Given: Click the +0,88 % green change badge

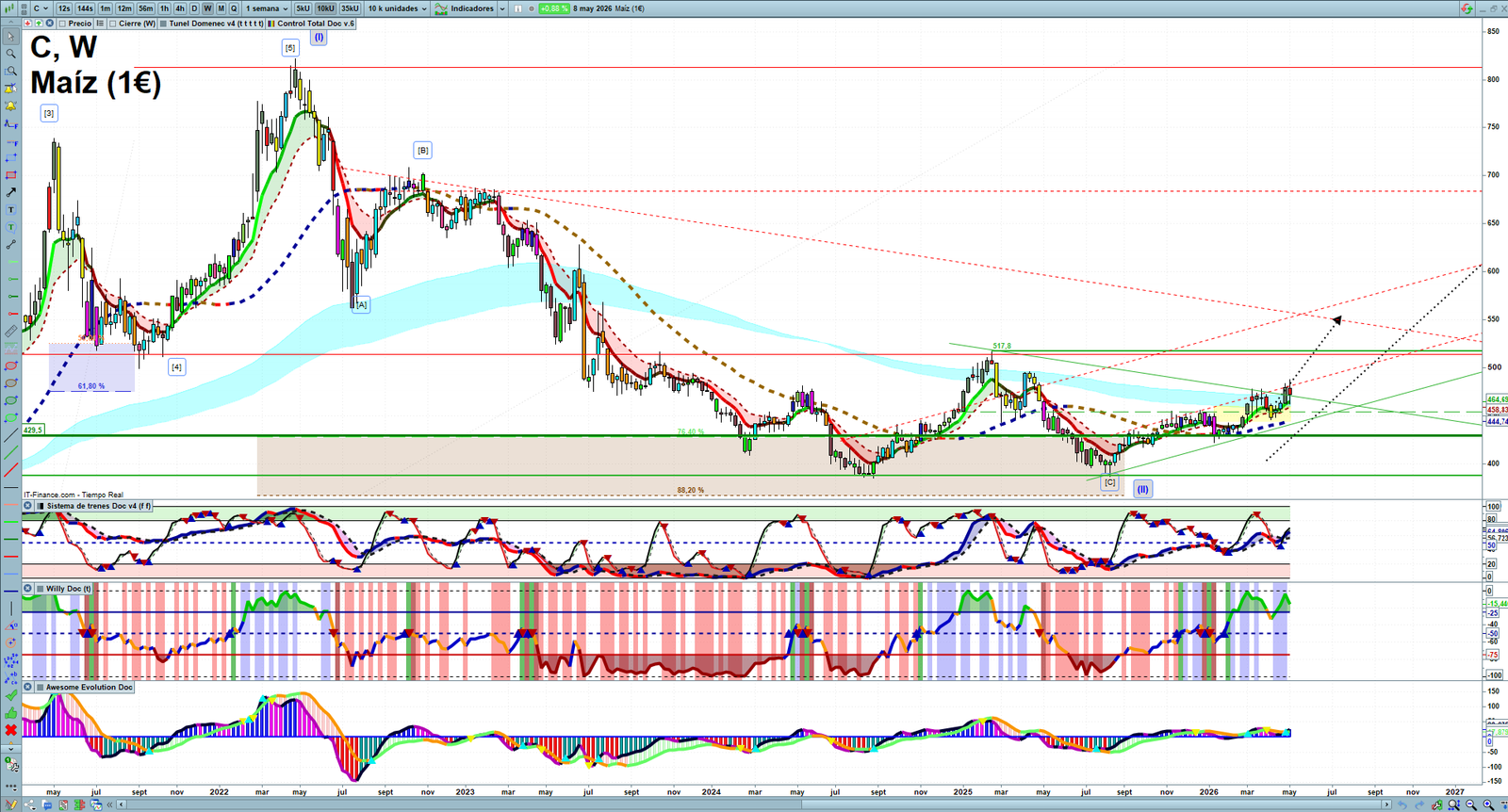Looking at the screenshot, I should 553,8.
